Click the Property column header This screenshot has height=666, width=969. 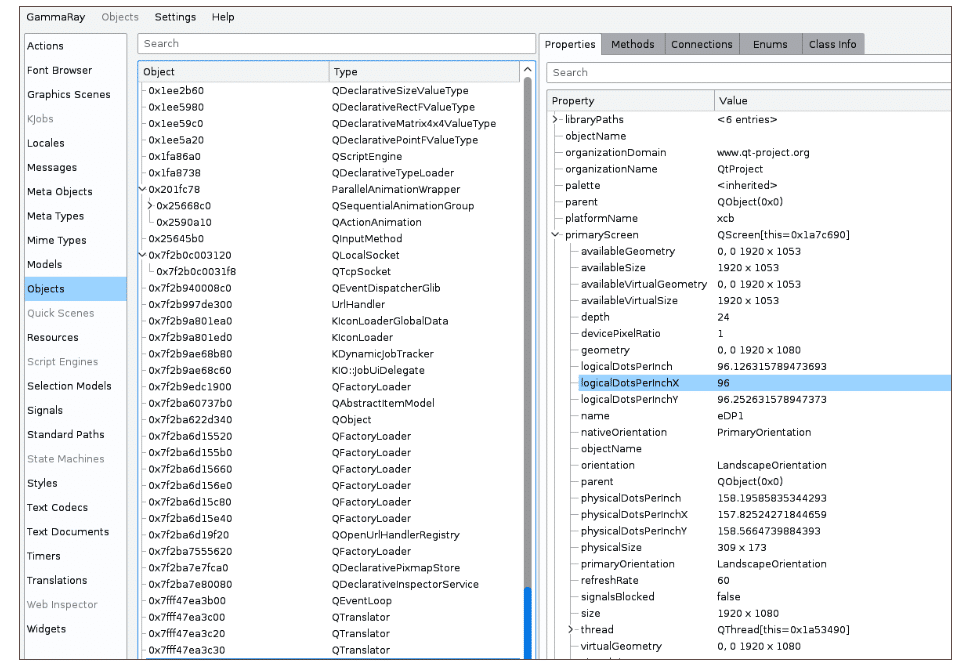(x=630, y=101)
